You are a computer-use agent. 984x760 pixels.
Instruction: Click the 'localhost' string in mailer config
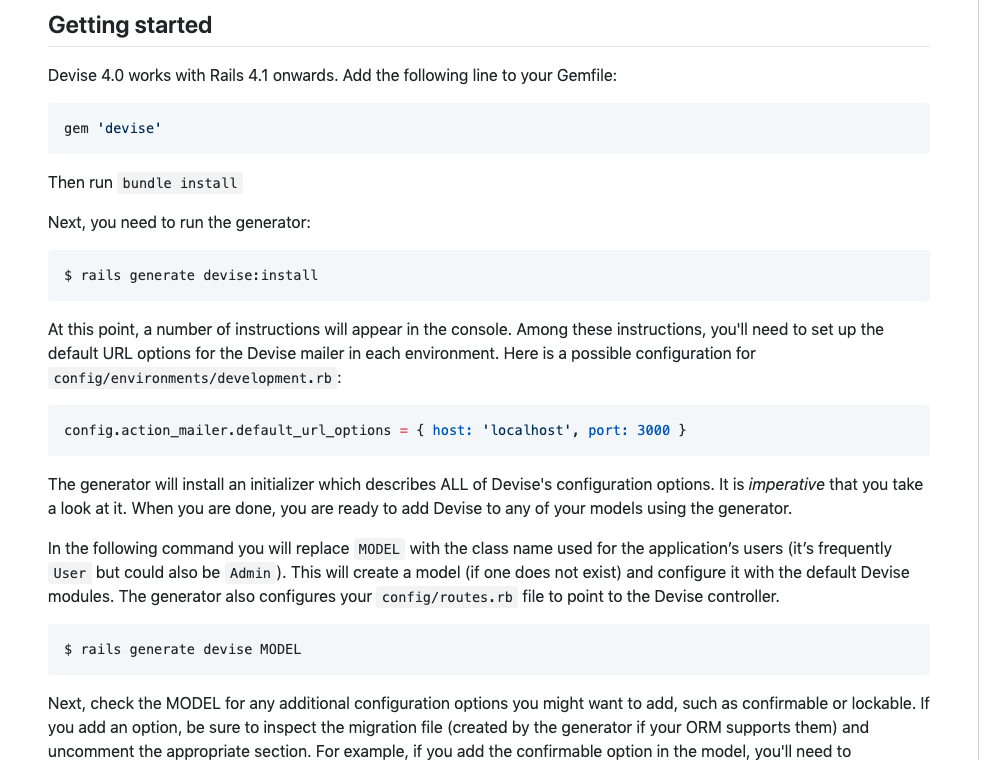tap(526, 430)
